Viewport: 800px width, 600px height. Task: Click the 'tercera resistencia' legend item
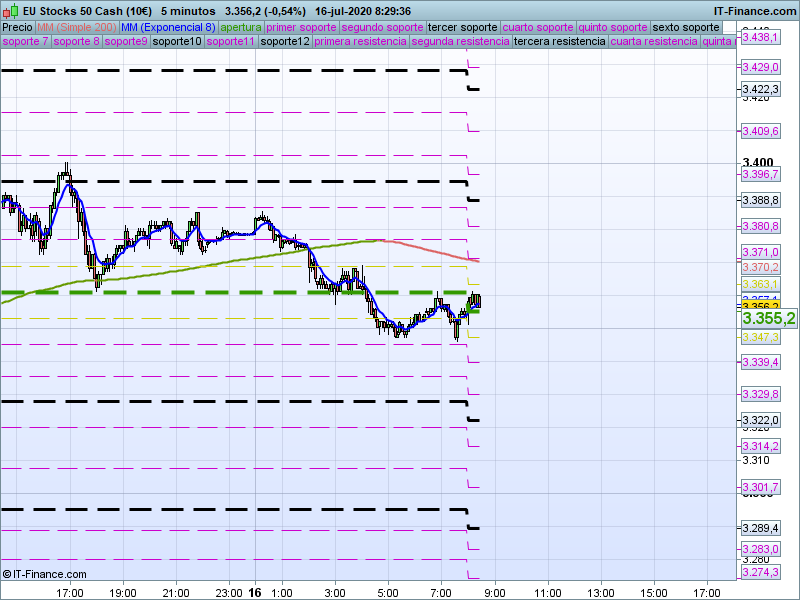[x=559, y=42]
